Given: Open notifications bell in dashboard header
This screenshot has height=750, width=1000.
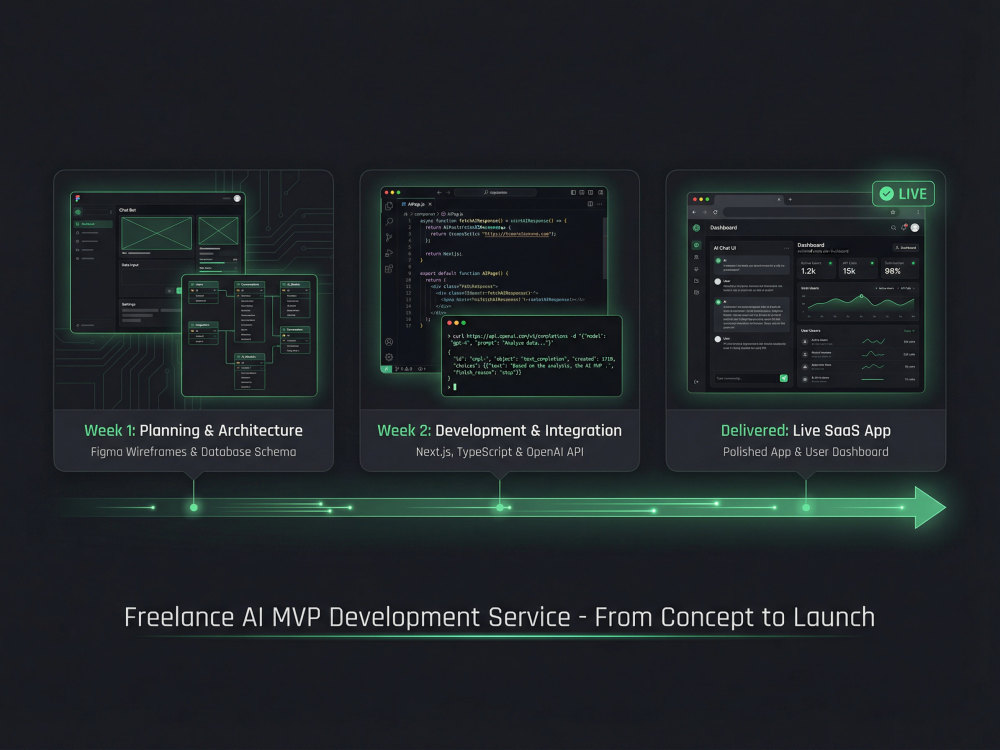Looking at the screenshot, I should click(904, 227).
